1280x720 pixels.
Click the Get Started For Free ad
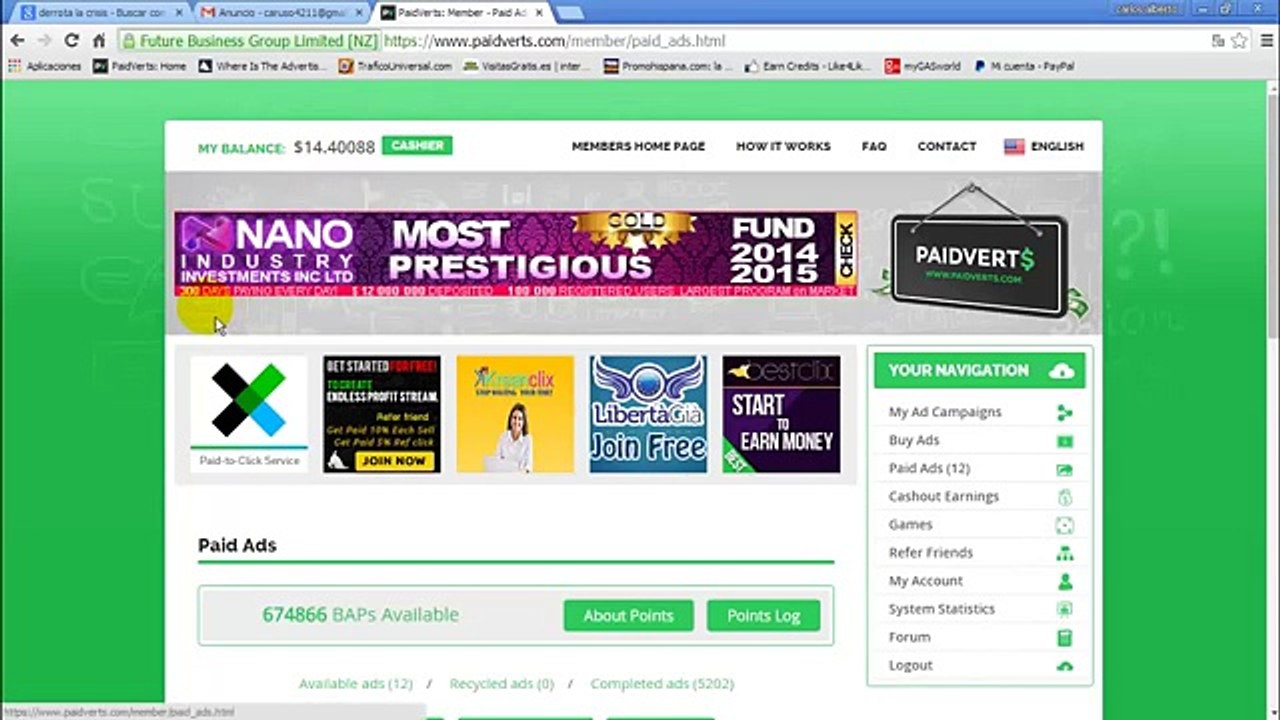[382, 414]
